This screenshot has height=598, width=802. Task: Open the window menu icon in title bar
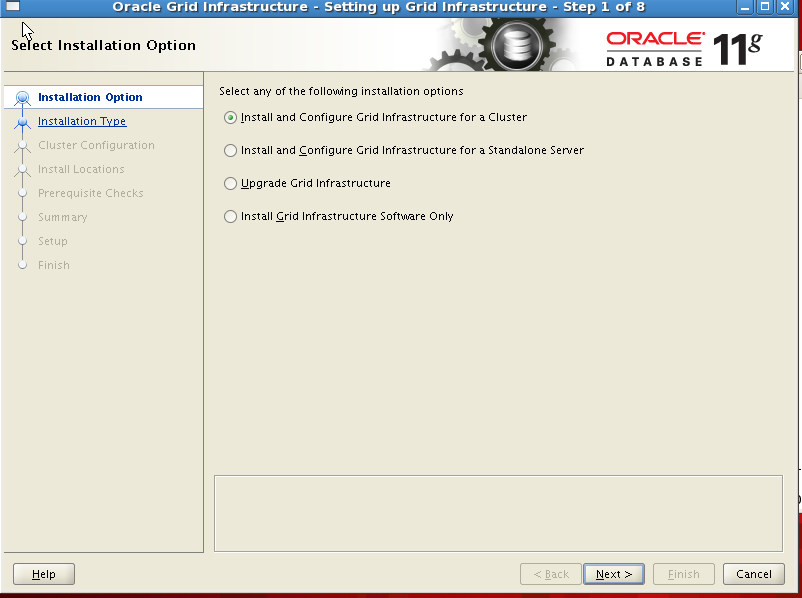(13, 7)
